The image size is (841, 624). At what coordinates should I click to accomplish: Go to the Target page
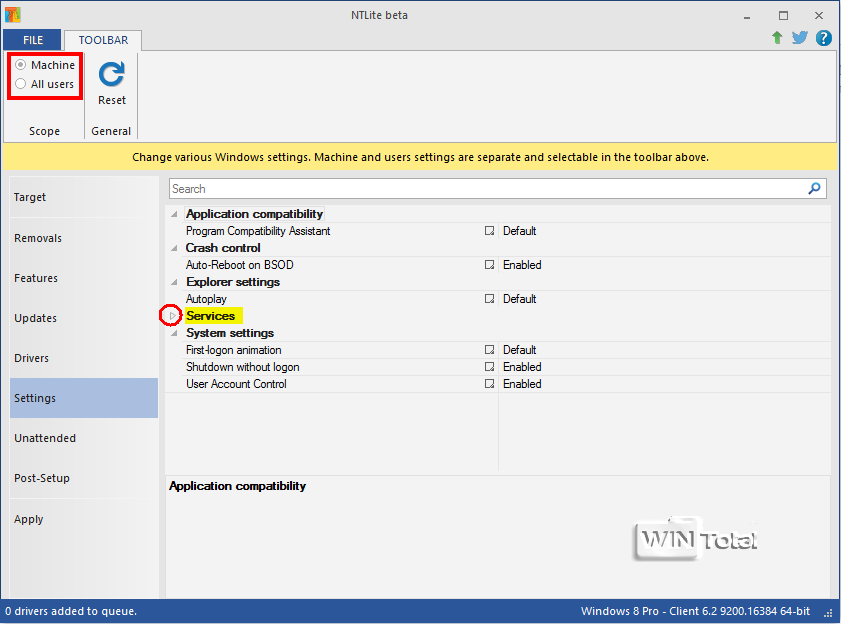pyautogui.click(x=84, y=197)
